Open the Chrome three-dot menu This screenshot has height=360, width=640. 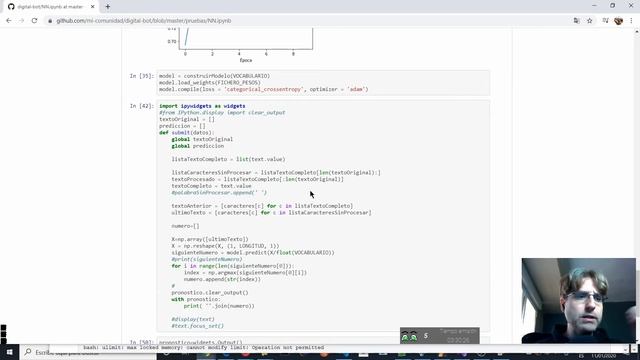[631, 20]
